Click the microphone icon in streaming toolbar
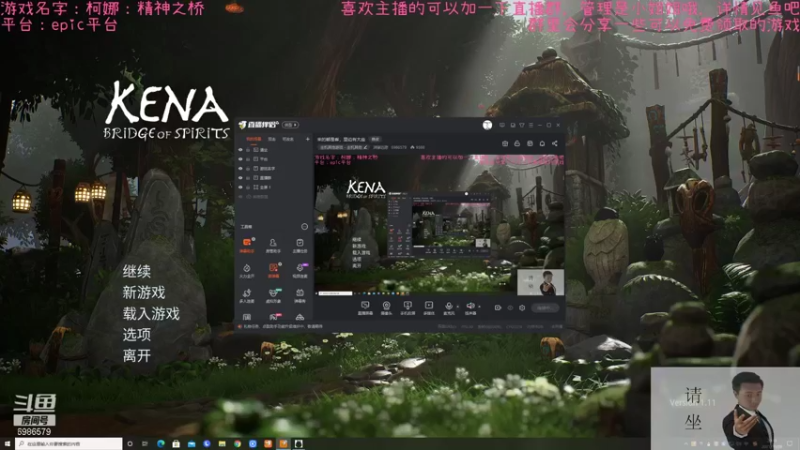Screen dimensions: 800x450 coord(449,306)
